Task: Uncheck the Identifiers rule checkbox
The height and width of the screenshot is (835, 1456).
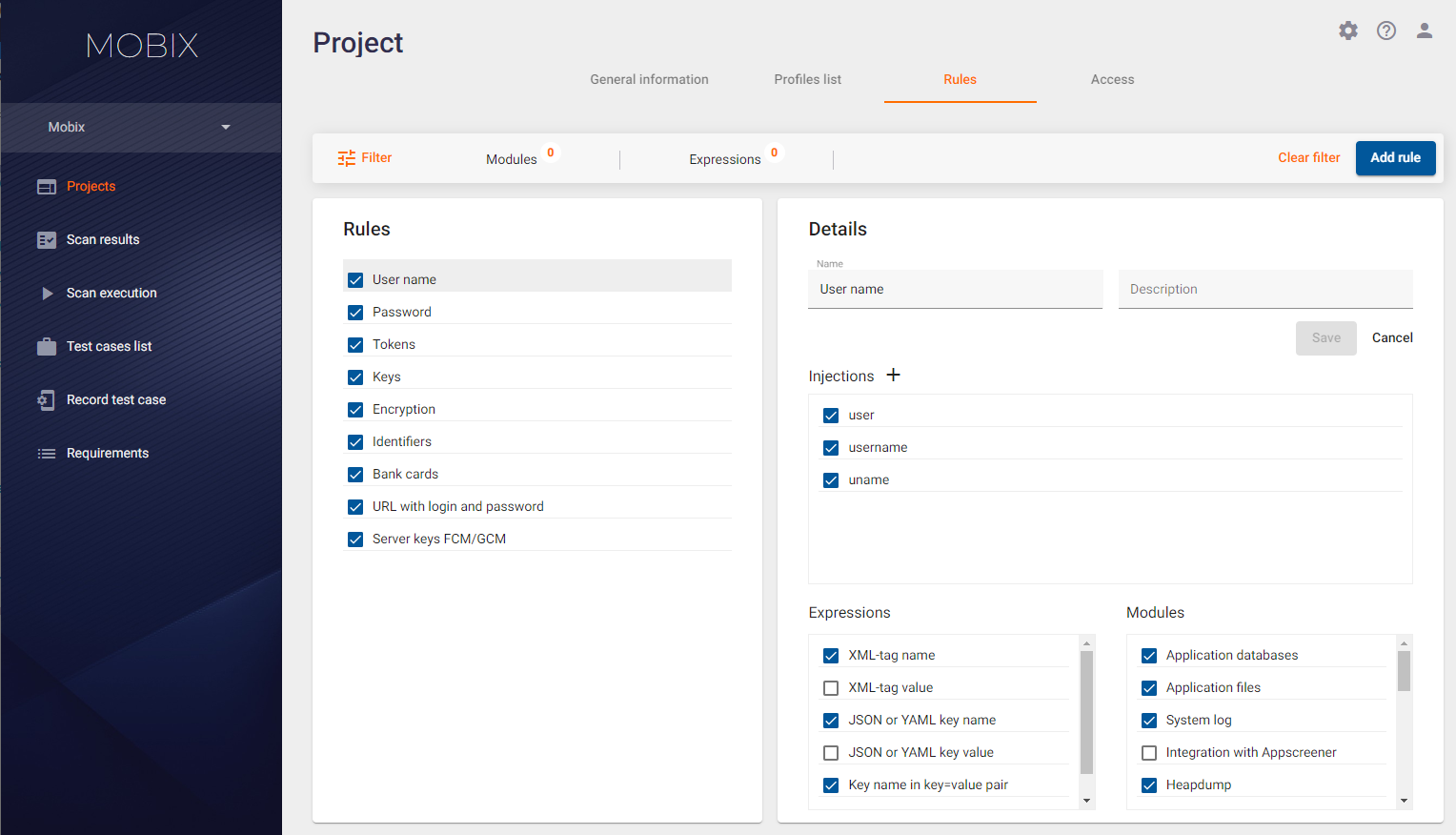Action: pyautogui.click(x=355, y=442)
